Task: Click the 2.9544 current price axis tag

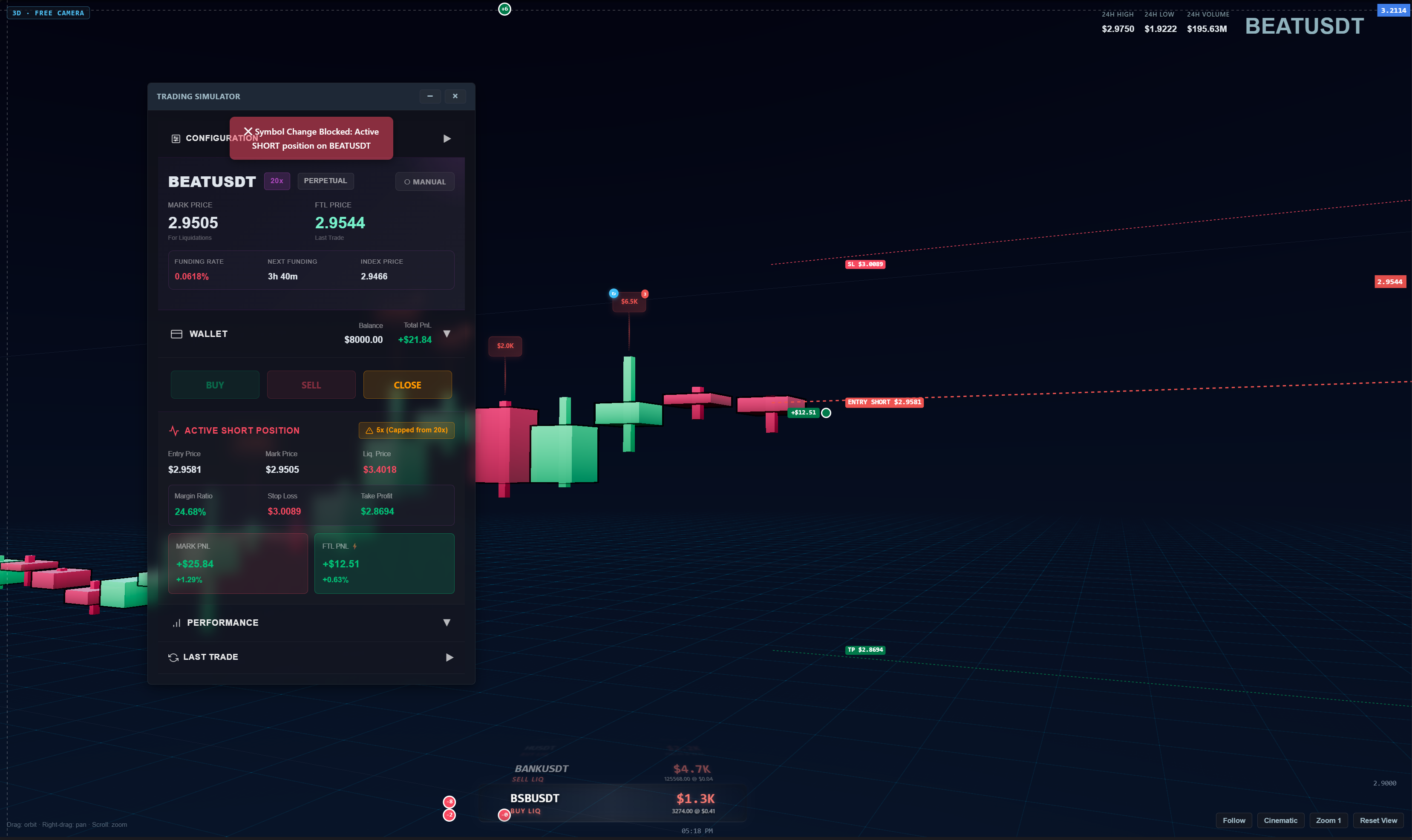Action: tap(1390, 282)
